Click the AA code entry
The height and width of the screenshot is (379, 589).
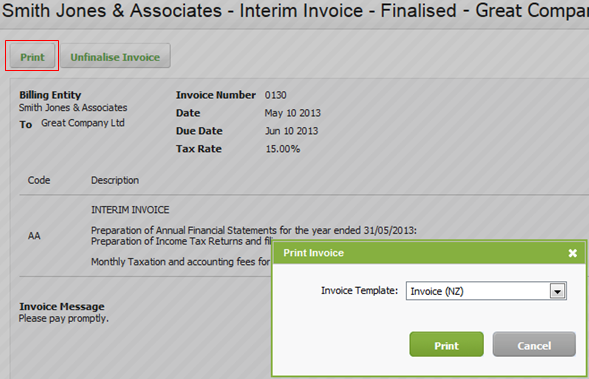pos(34,236)
